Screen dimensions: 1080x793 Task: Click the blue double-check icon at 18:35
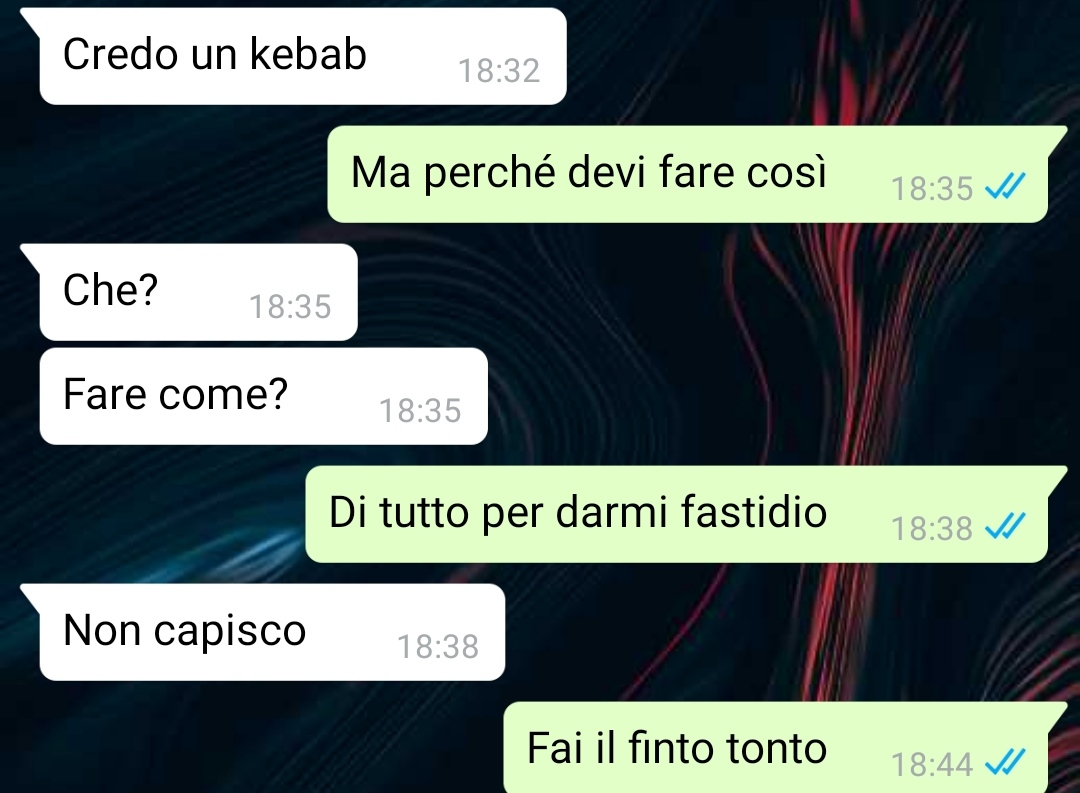coord(1006,186)
